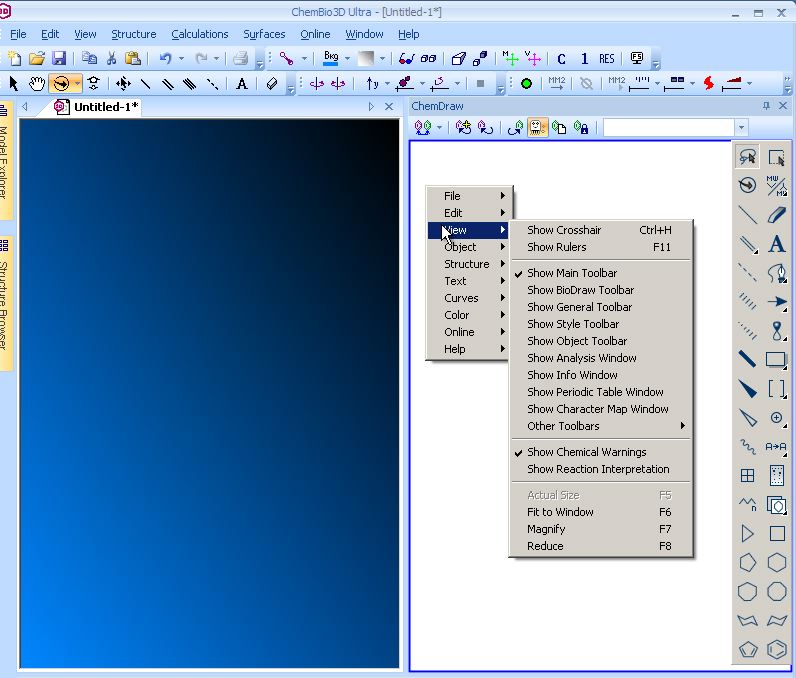Choose Reduce from View submenu

coord(601,547)
